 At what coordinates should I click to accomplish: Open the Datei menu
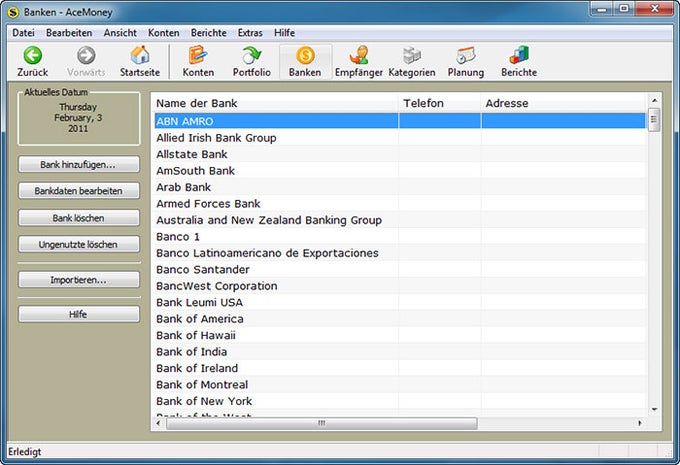click(x=23, y=33)
